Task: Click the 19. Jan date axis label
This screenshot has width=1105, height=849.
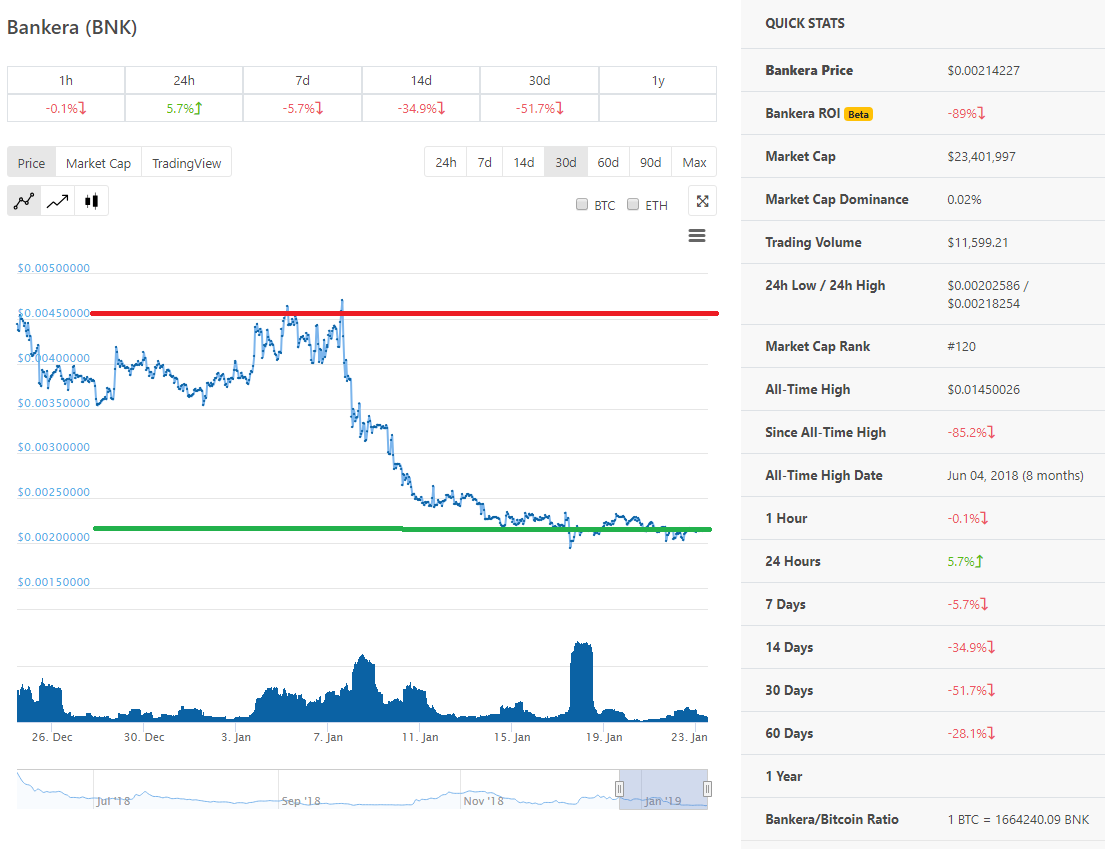Action: (604, 737)
